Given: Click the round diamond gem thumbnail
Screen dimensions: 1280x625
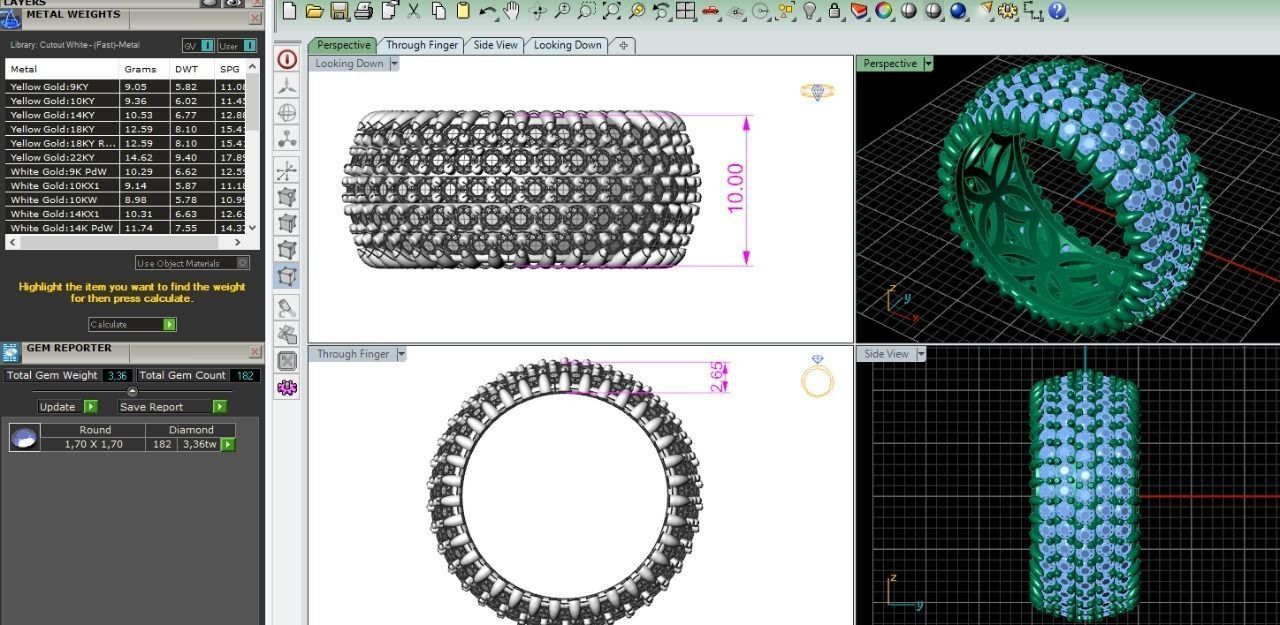Looking at the screenshot, I should pyautogui.click(x=25, y=437).
